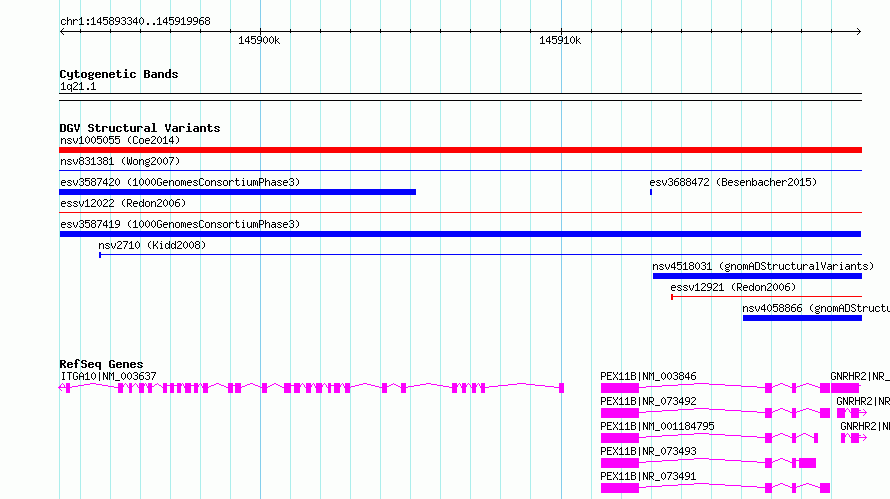Click the nsv4518031 gnomAD variant label

pos(763,266)
